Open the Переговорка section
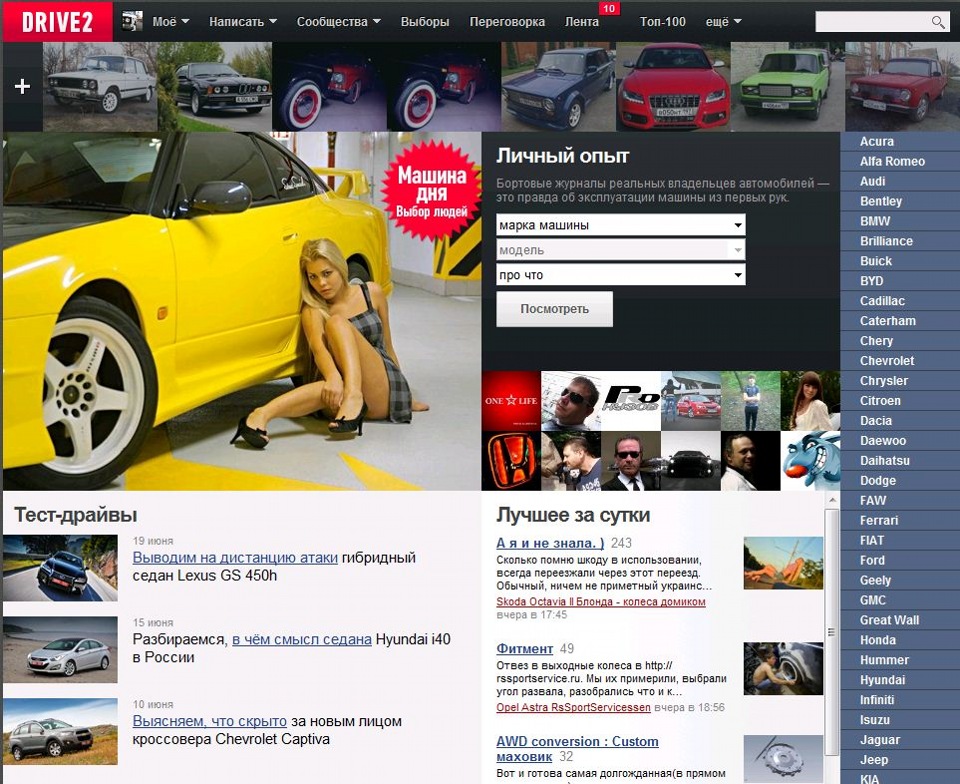This screenshot has width=960, height=784. [x=507, y=21]
